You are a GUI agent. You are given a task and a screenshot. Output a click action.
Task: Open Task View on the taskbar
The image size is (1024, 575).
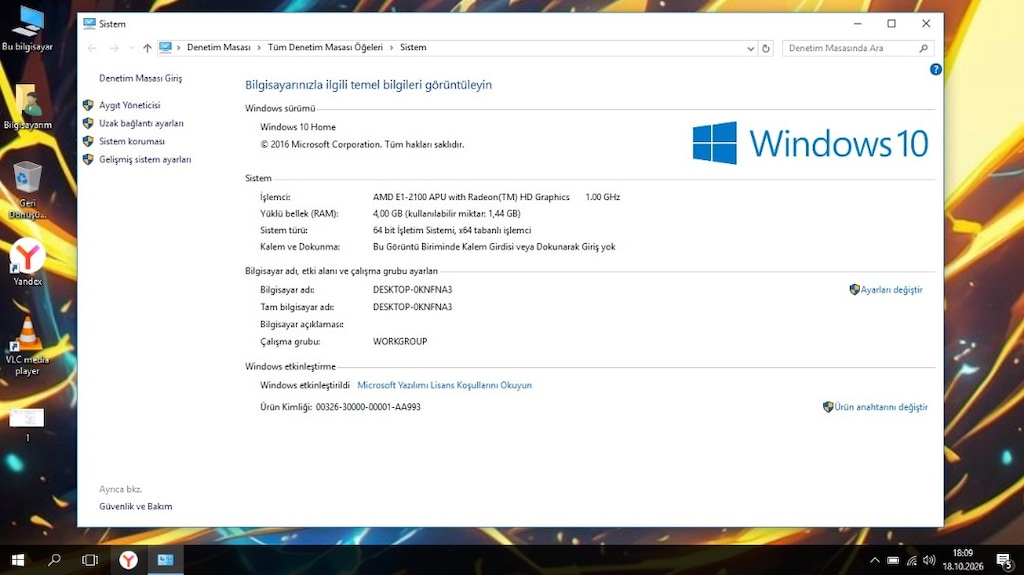90,560
